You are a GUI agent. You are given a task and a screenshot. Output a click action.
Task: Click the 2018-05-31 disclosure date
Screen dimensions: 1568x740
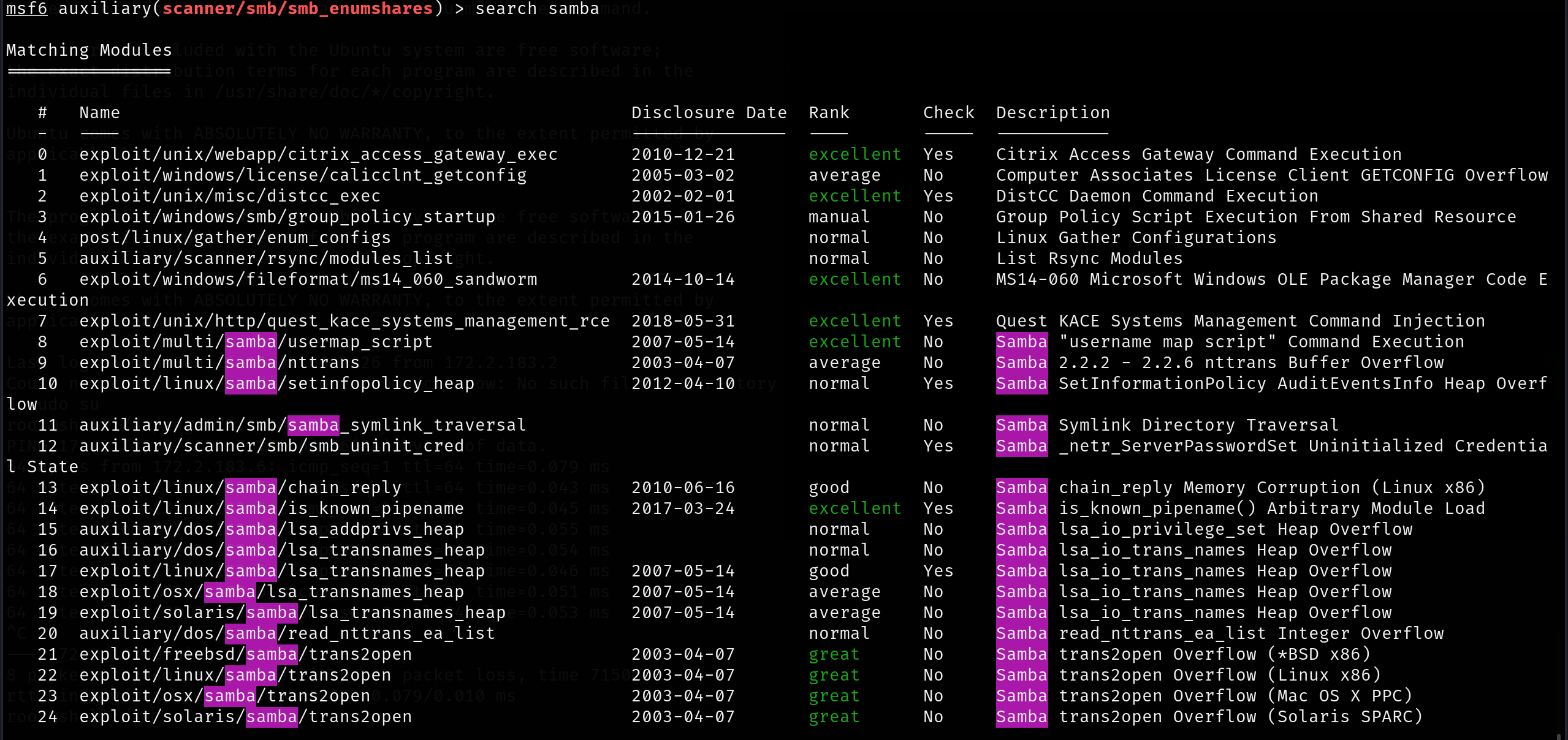[x=683, y=321]
